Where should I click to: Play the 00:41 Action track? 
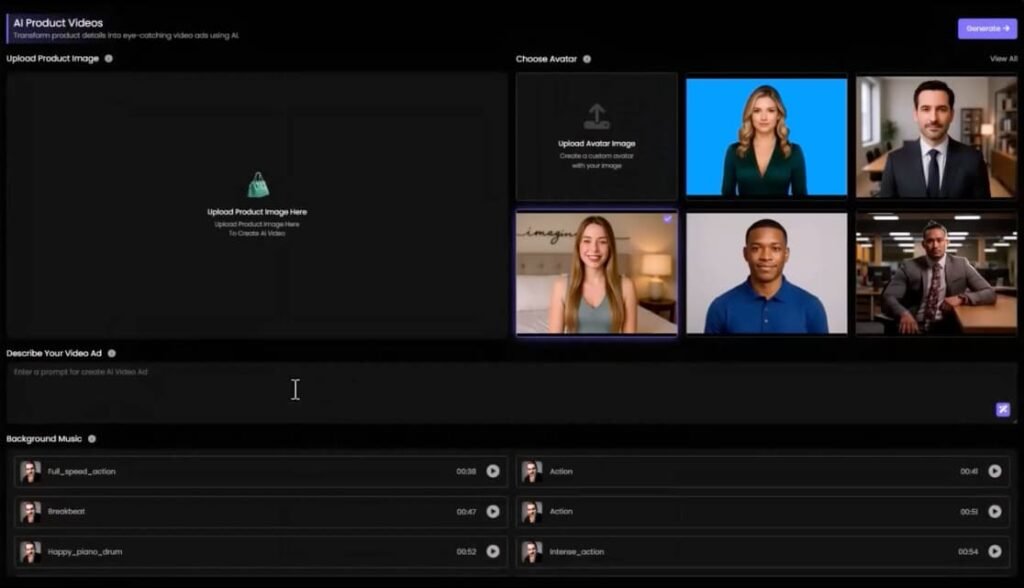[x=994, y=471]
